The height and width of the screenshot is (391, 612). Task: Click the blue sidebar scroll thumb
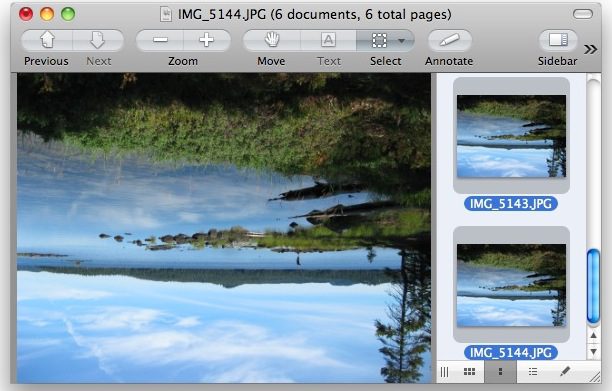pyautogui.click(x=593, y=287)
